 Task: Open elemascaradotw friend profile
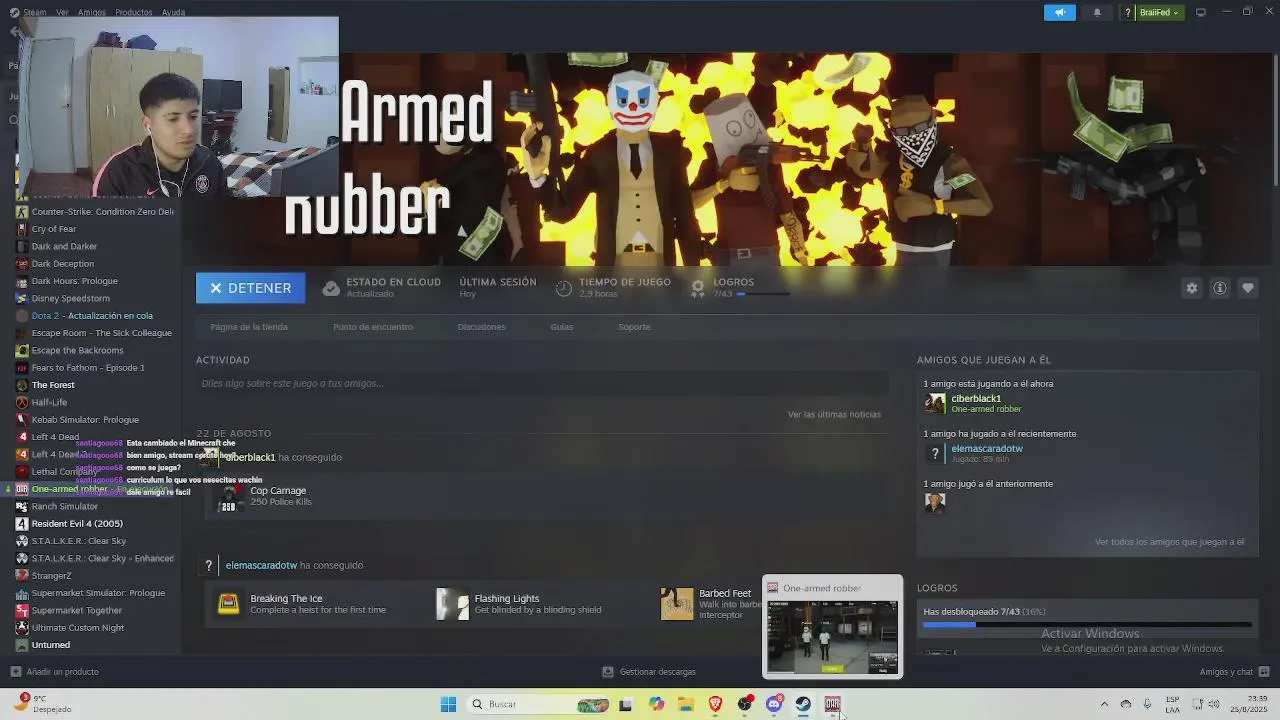point(987,449)
